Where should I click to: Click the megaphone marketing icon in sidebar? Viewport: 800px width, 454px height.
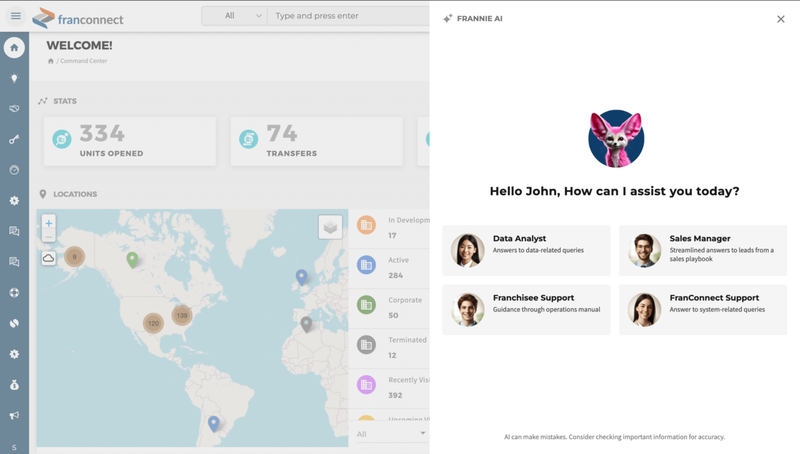(14, 415)
